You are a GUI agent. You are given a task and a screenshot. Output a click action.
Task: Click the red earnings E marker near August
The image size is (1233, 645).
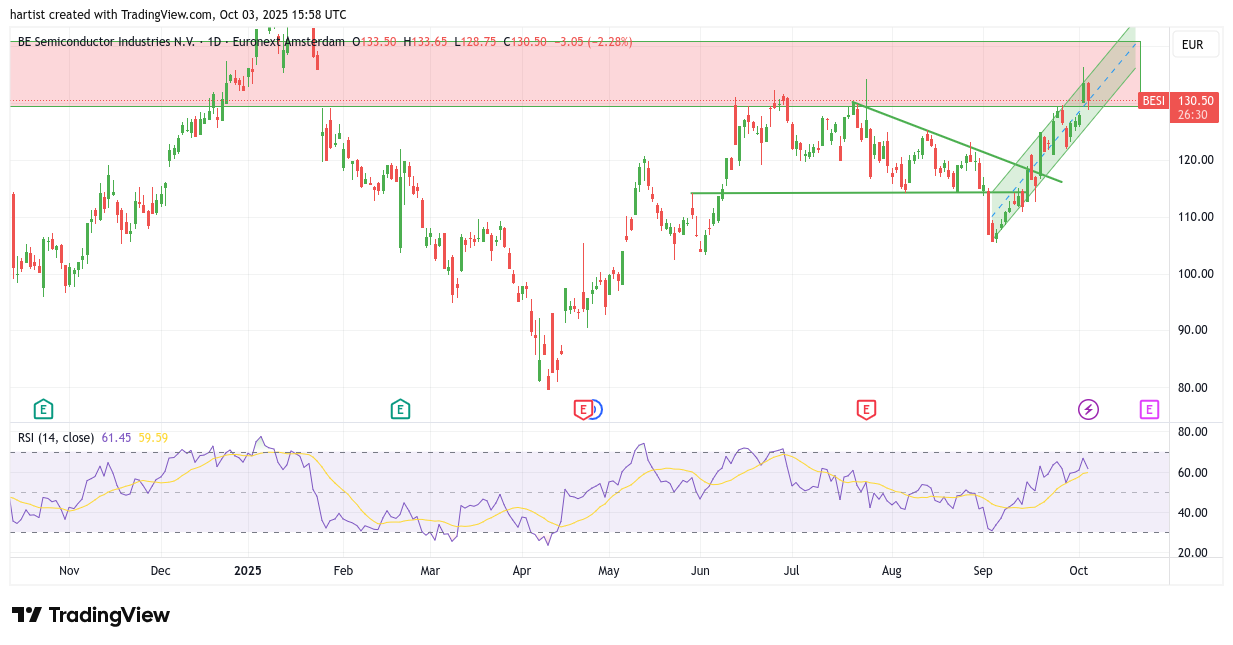(866, 408)
